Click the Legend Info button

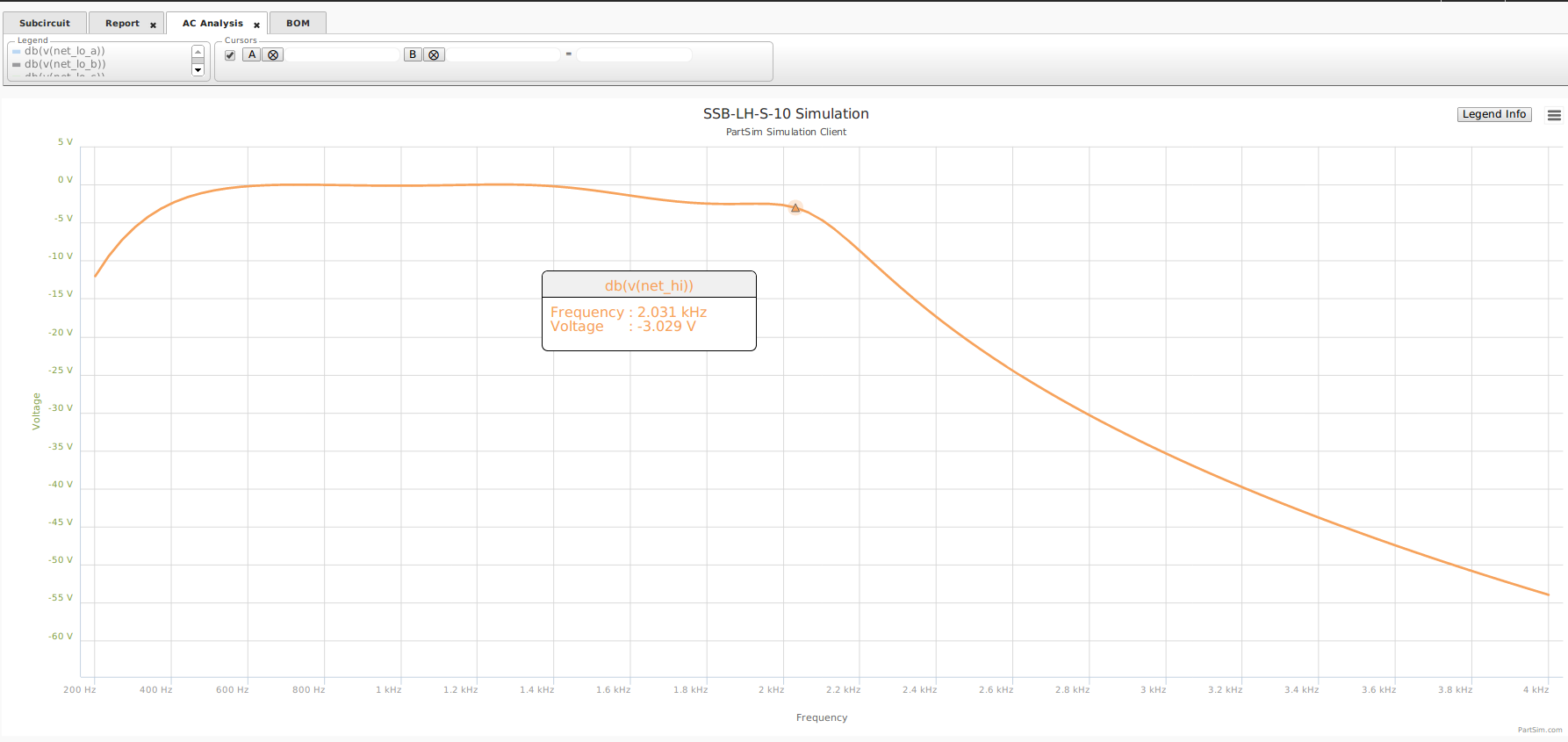1494,114
